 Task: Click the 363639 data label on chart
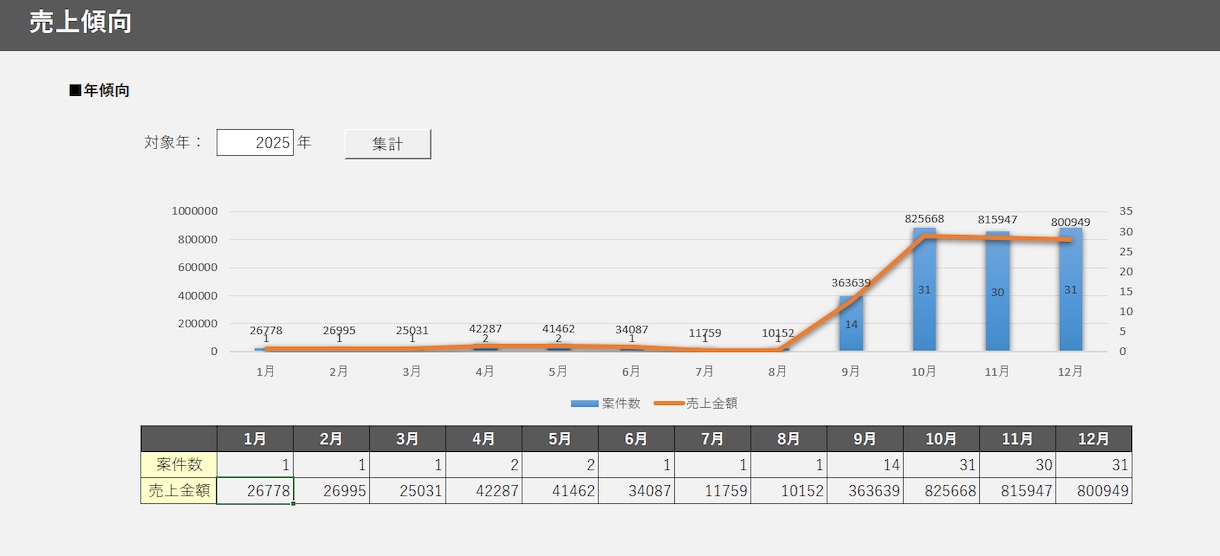click(851, 283)
